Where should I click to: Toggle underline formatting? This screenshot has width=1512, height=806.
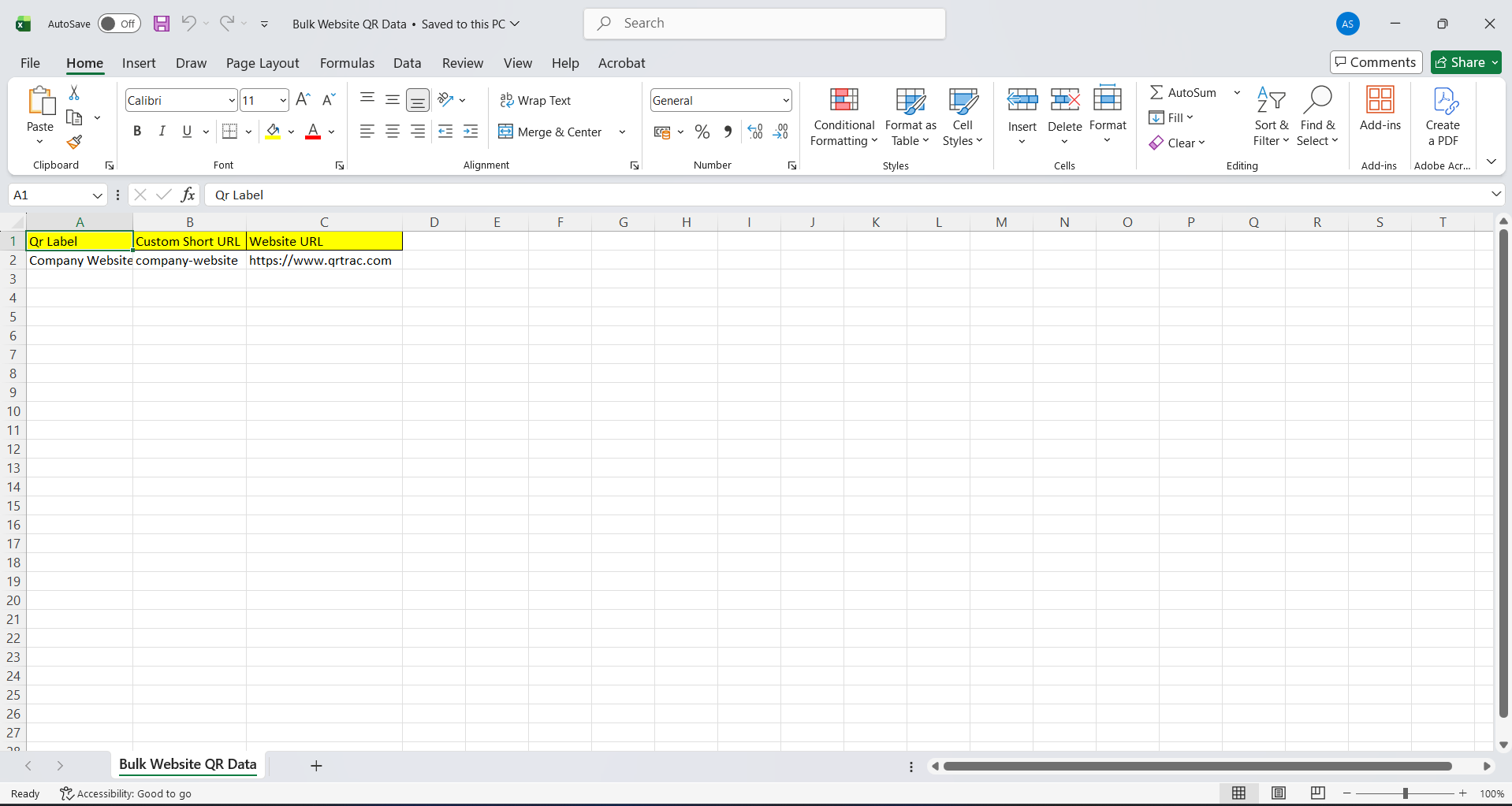[x=186, y=131]
